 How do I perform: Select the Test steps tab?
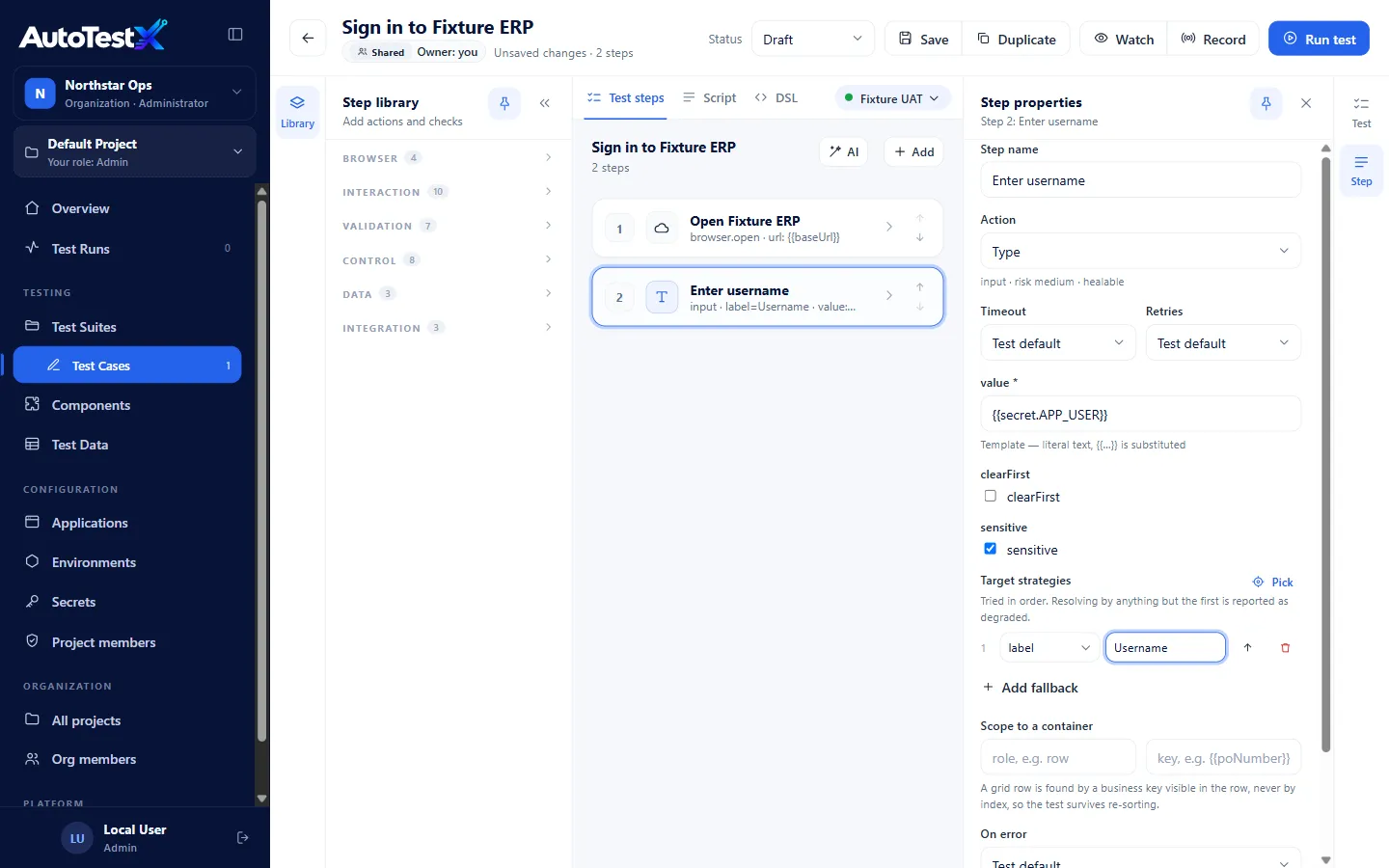click(626, 97)
